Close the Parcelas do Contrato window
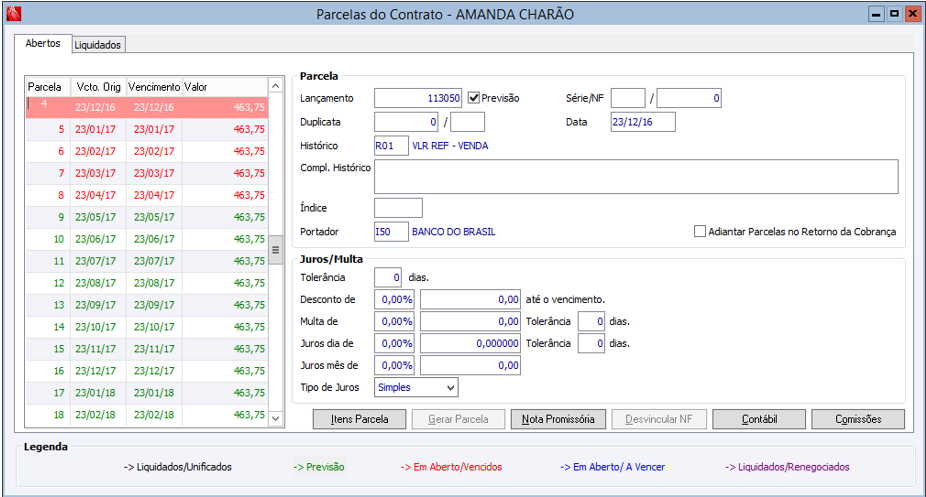Screen dimensions: 926x497 (x=912, y=14)
